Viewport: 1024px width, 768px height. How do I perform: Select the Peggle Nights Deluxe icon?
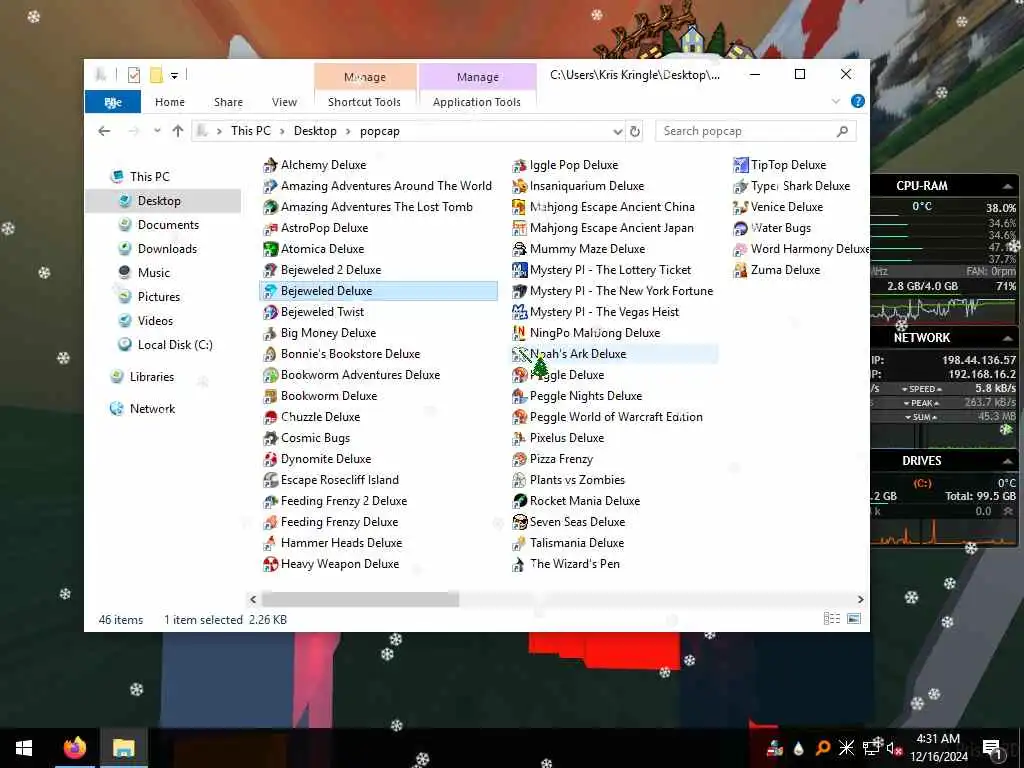tap(519, 396)
